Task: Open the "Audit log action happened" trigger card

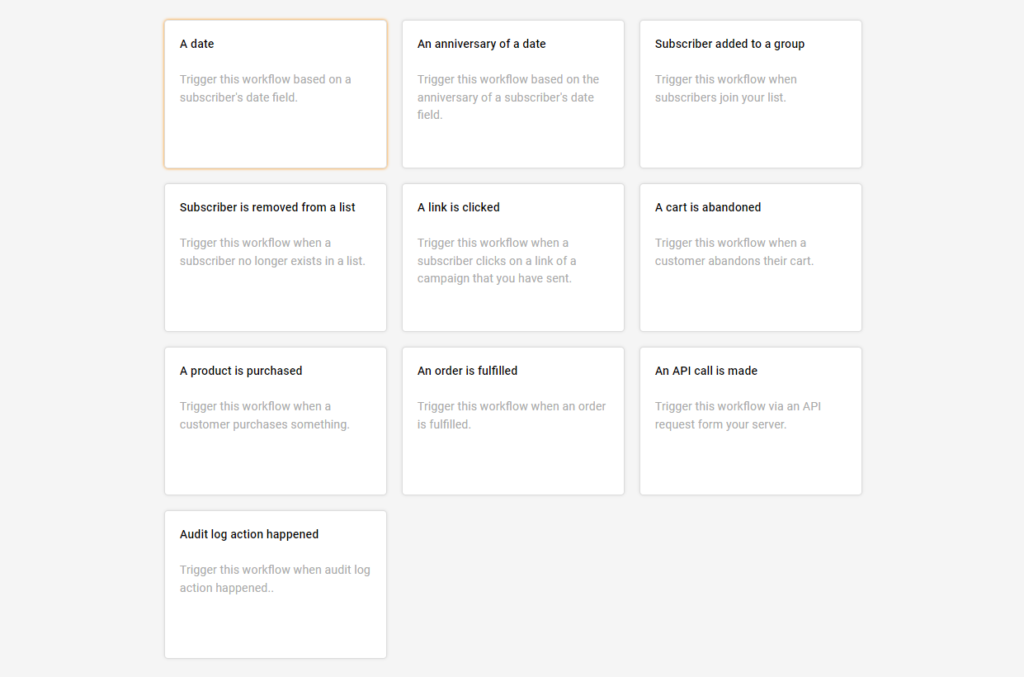Action: [x=275, y=584]
